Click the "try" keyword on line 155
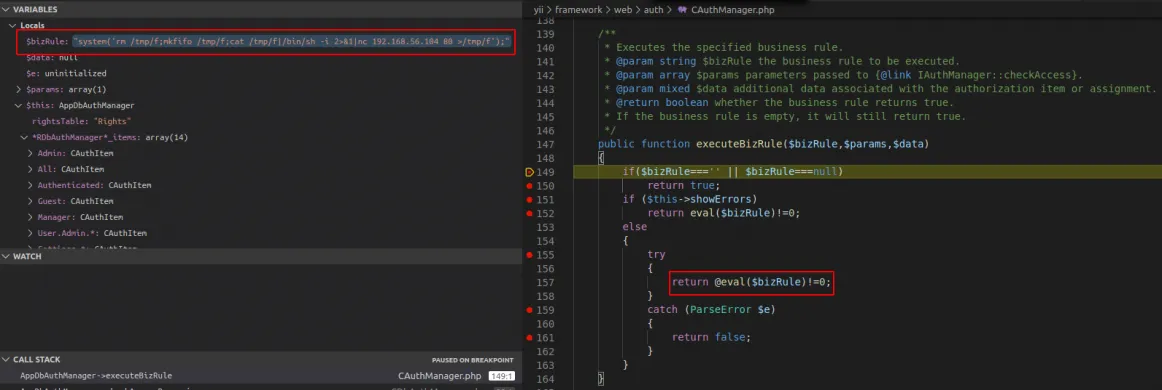Screen dimensions: 1162x390 coord(656,255)
